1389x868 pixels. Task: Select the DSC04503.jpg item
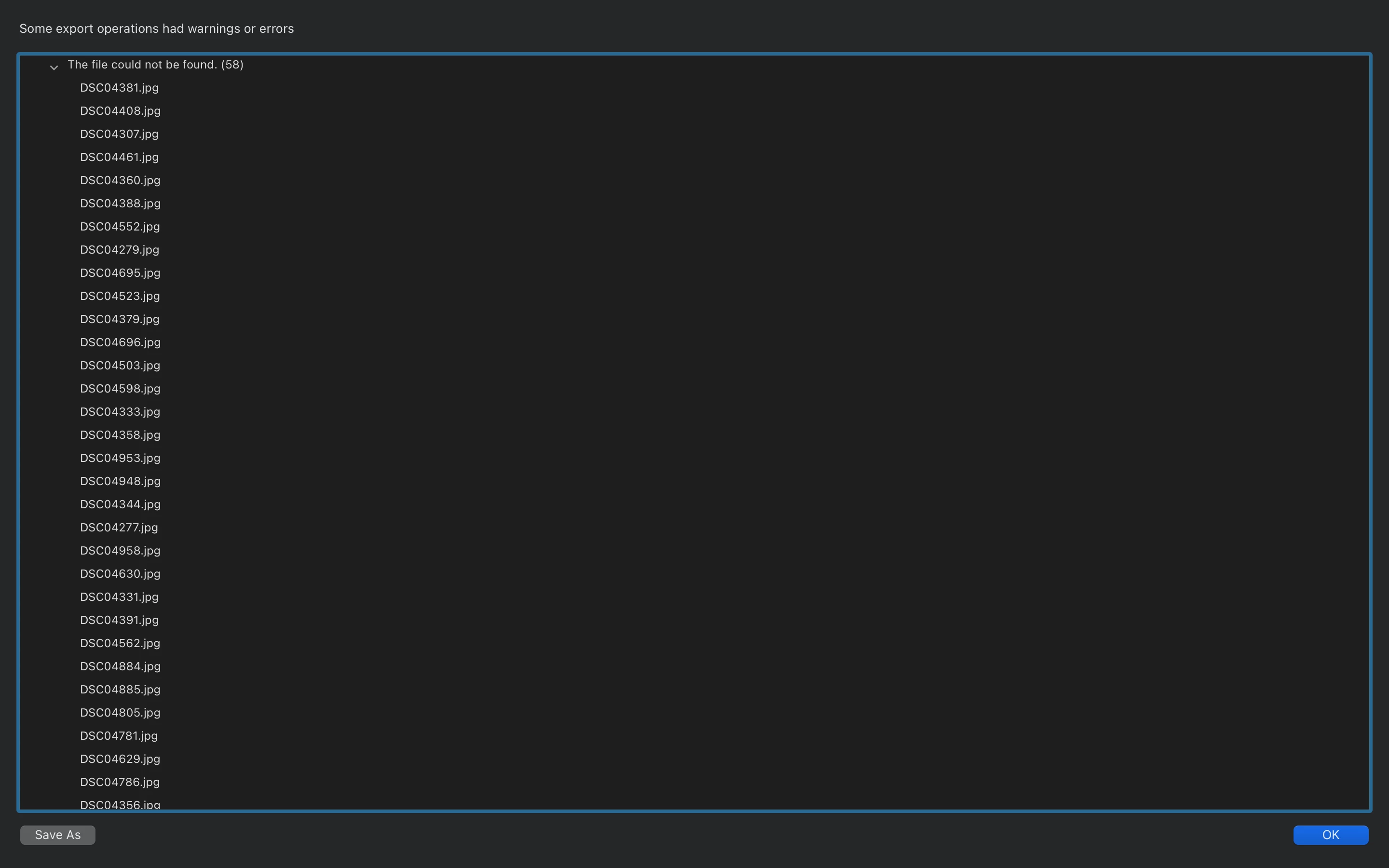click(120, 366)
